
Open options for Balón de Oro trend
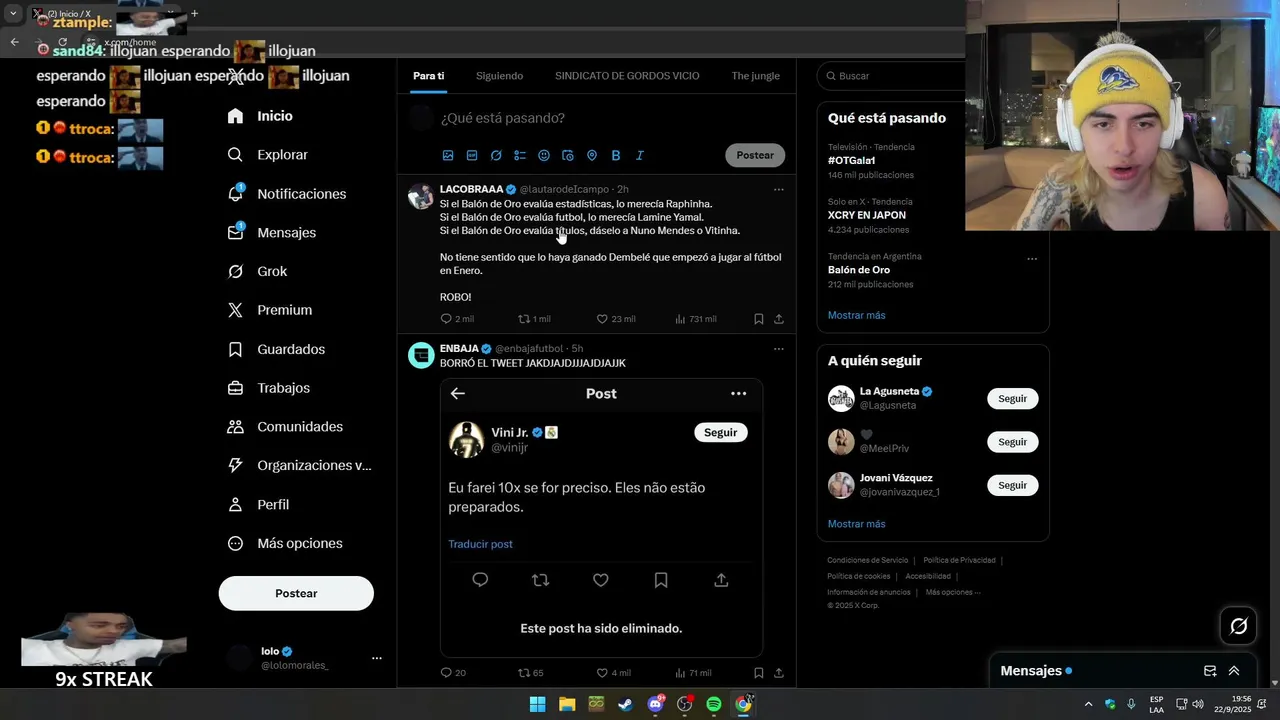point(1032,259)
